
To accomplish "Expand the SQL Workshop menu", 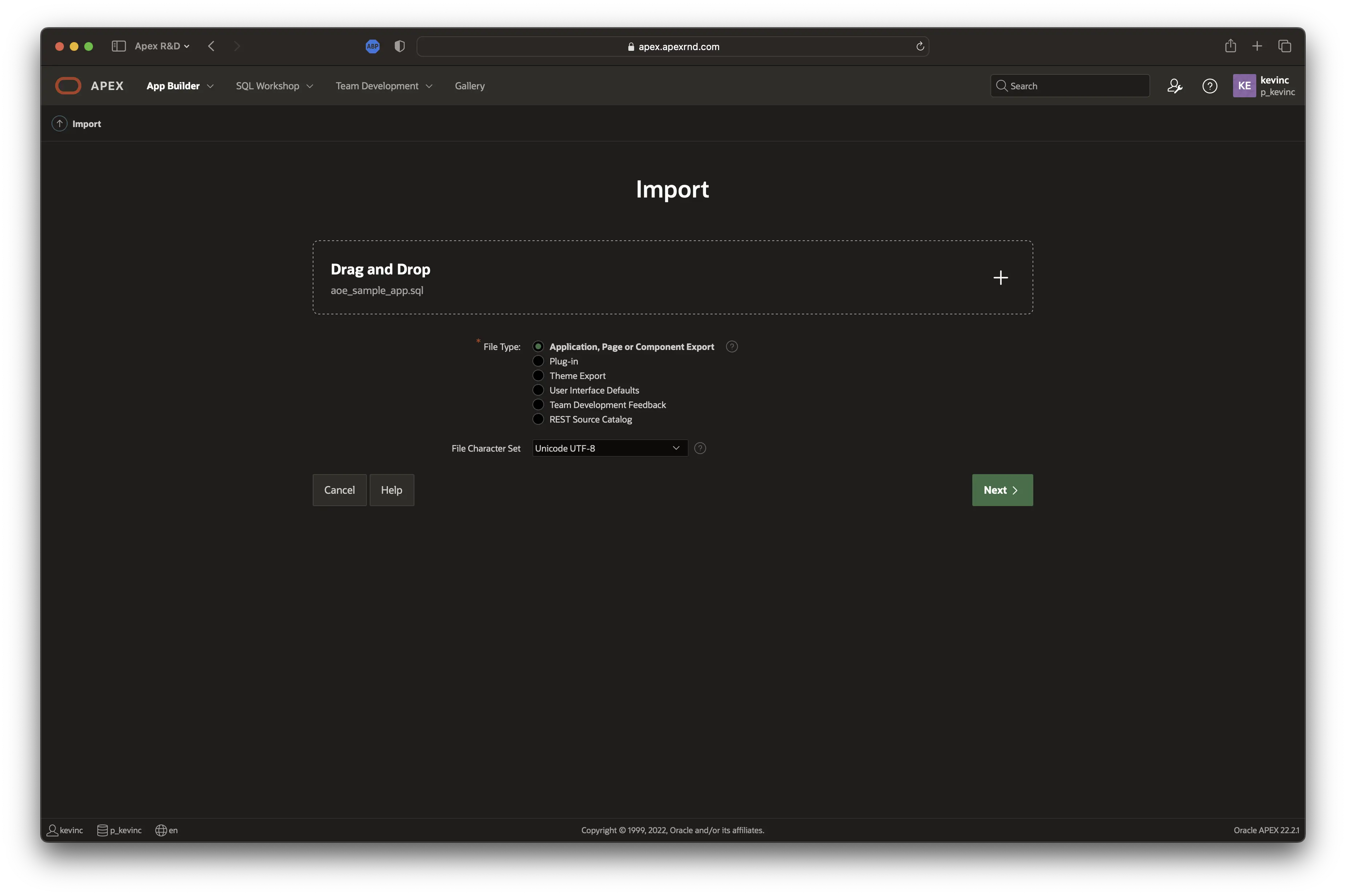I will 274,86.
